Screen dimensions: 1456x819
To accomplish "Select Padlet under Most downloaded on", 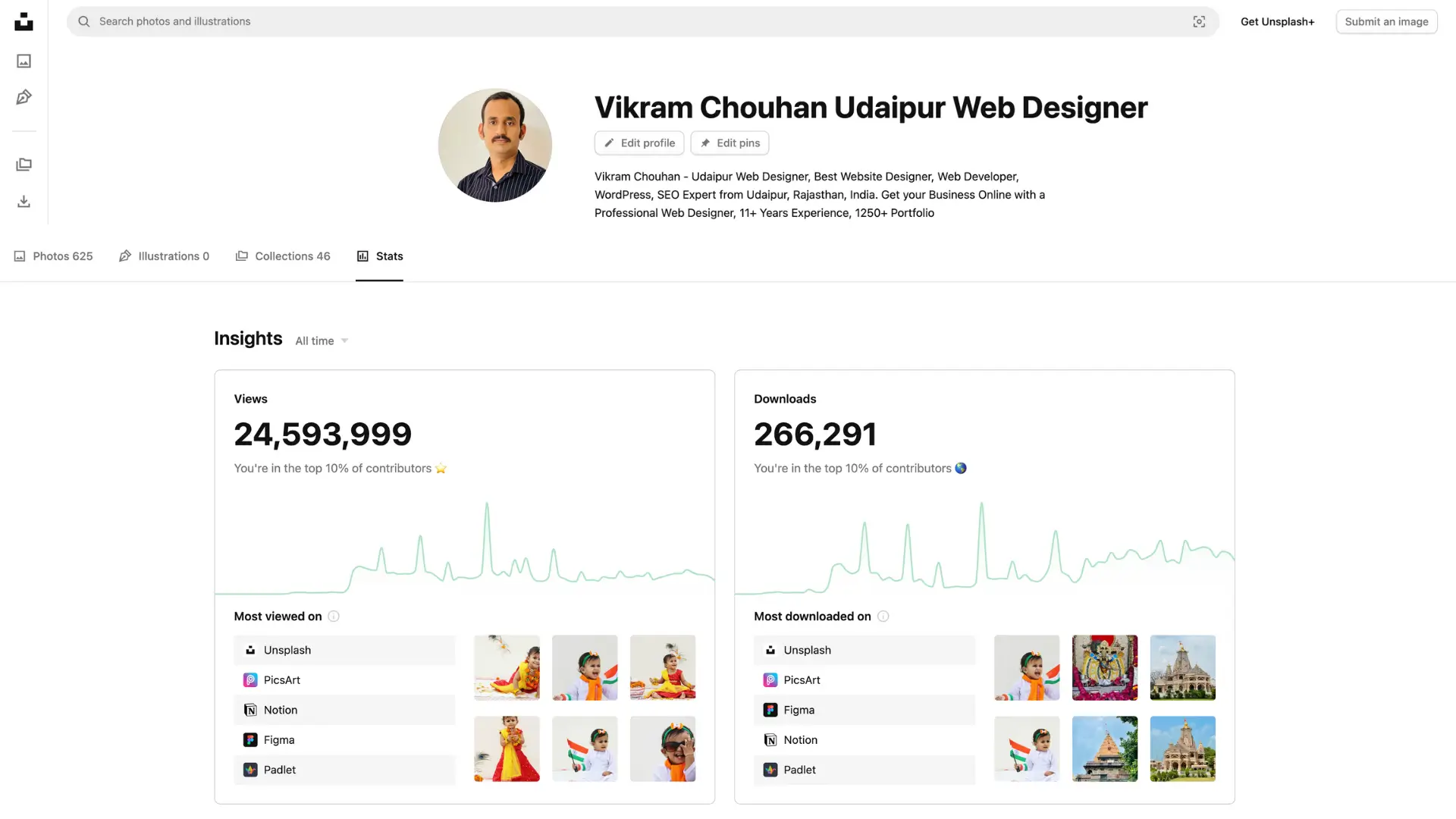I will click(799, 770).
